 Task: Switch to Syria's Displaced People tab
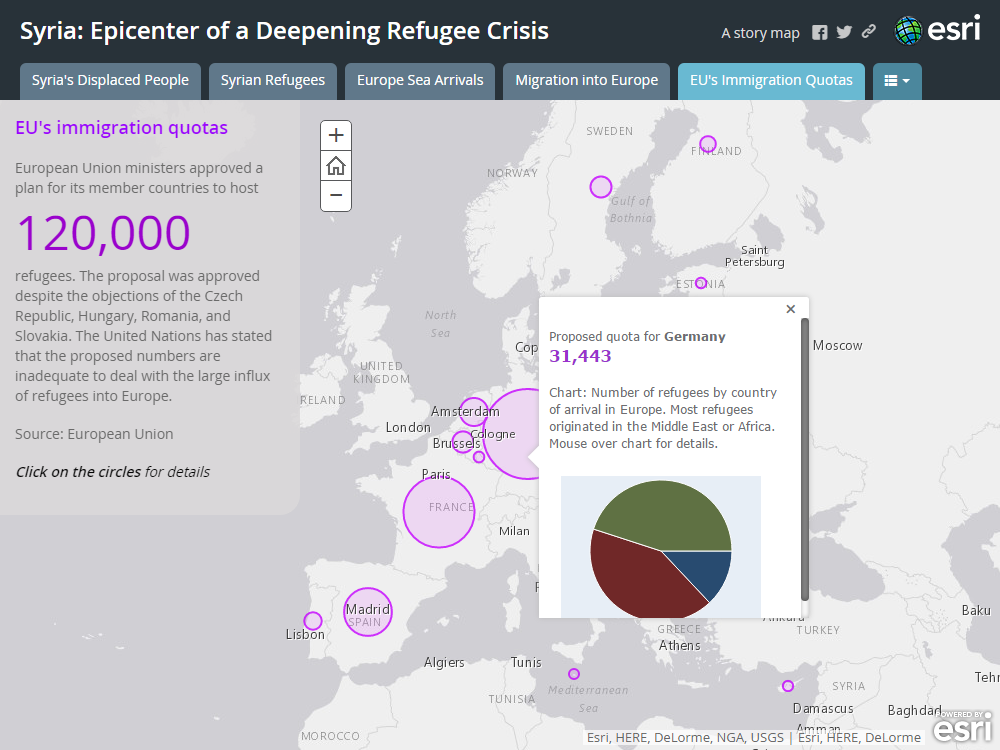click(x=110, y=81)
